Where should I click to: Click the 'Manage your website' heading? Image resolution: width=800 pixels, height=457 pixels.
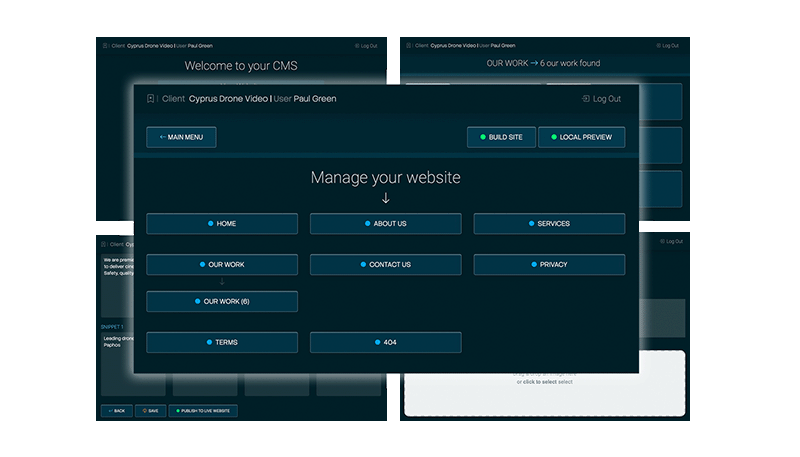(386, 177)
